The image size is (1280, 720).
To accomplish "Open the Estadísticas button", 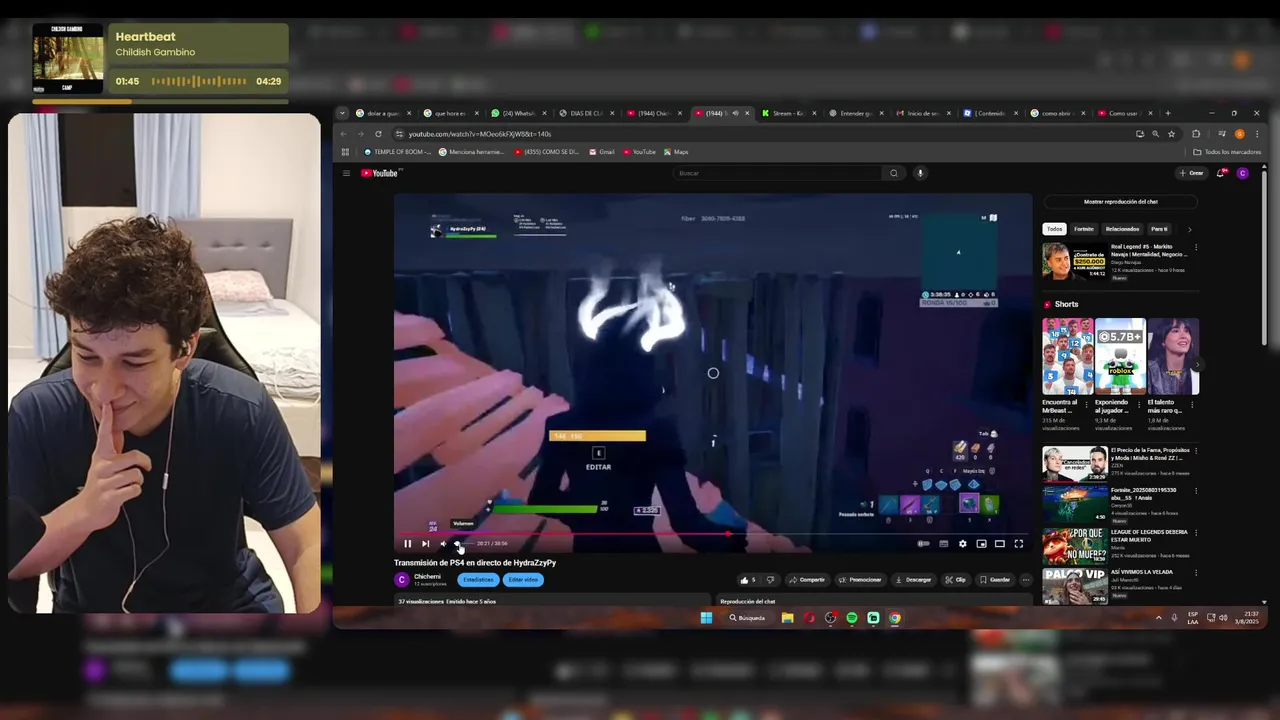I will click(478, 580).
